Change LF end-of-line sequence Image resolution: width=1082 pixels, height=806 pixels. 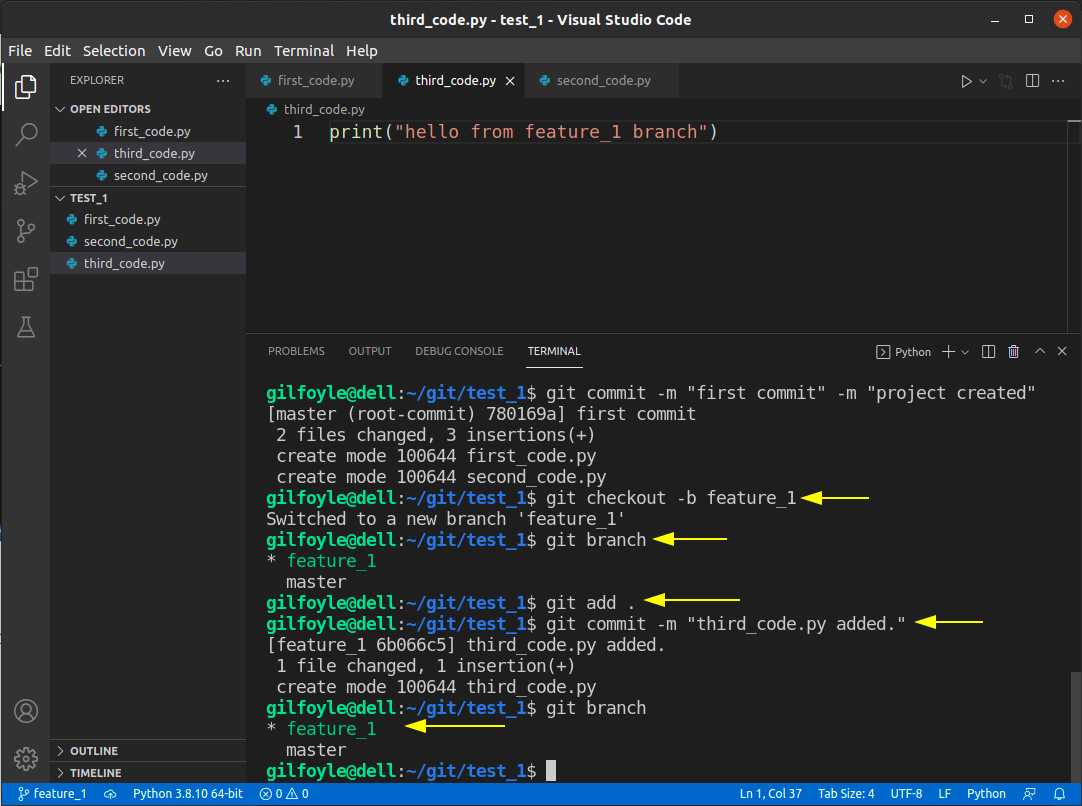[945, 794]
